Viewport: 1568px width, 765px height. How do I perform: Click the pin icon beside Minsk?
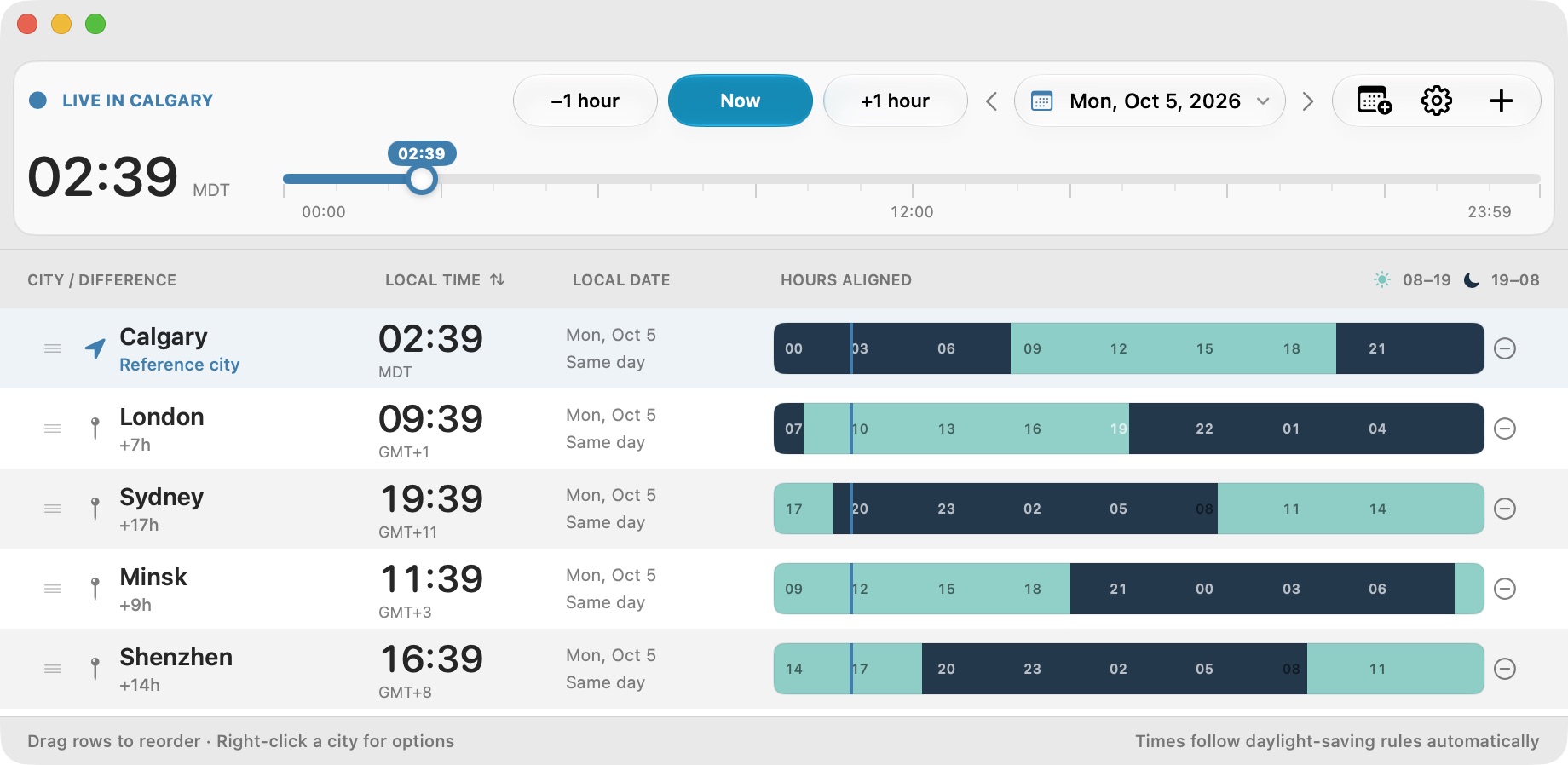(95, 589)
